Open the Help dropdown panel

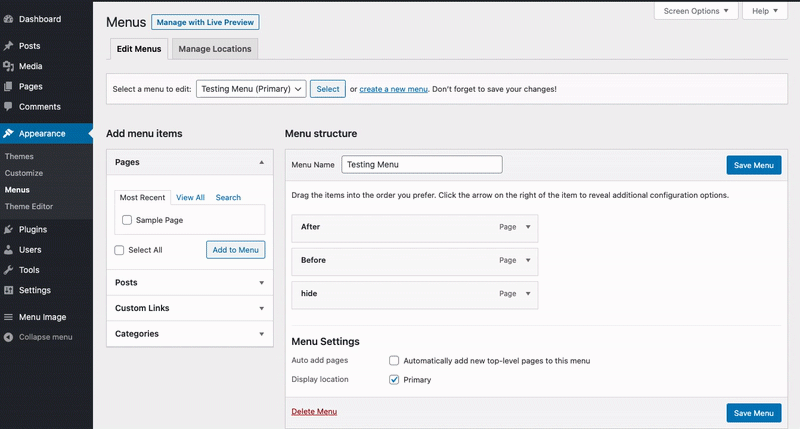[765, 11]
